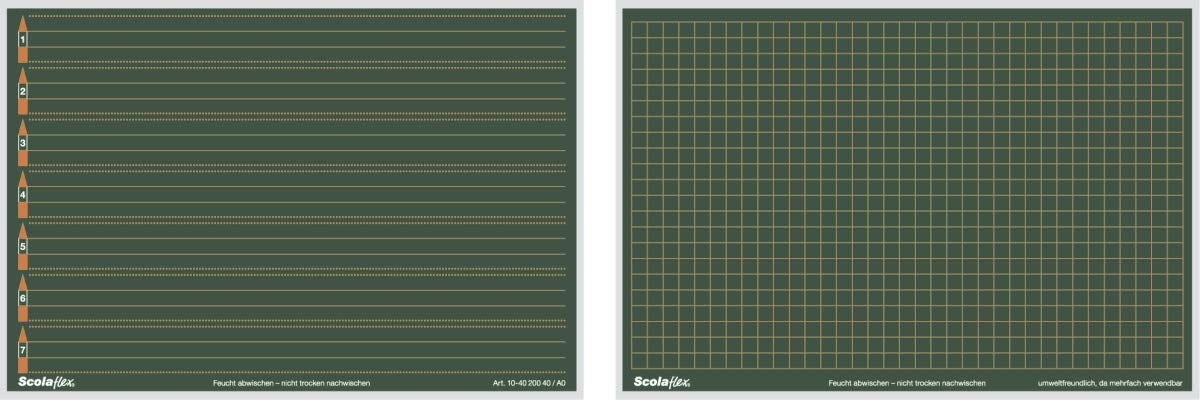1200x401 pixels.
Task: Select the text "Art. 10-40 200 40 / A0"
Action: click(x=529, y=383)
